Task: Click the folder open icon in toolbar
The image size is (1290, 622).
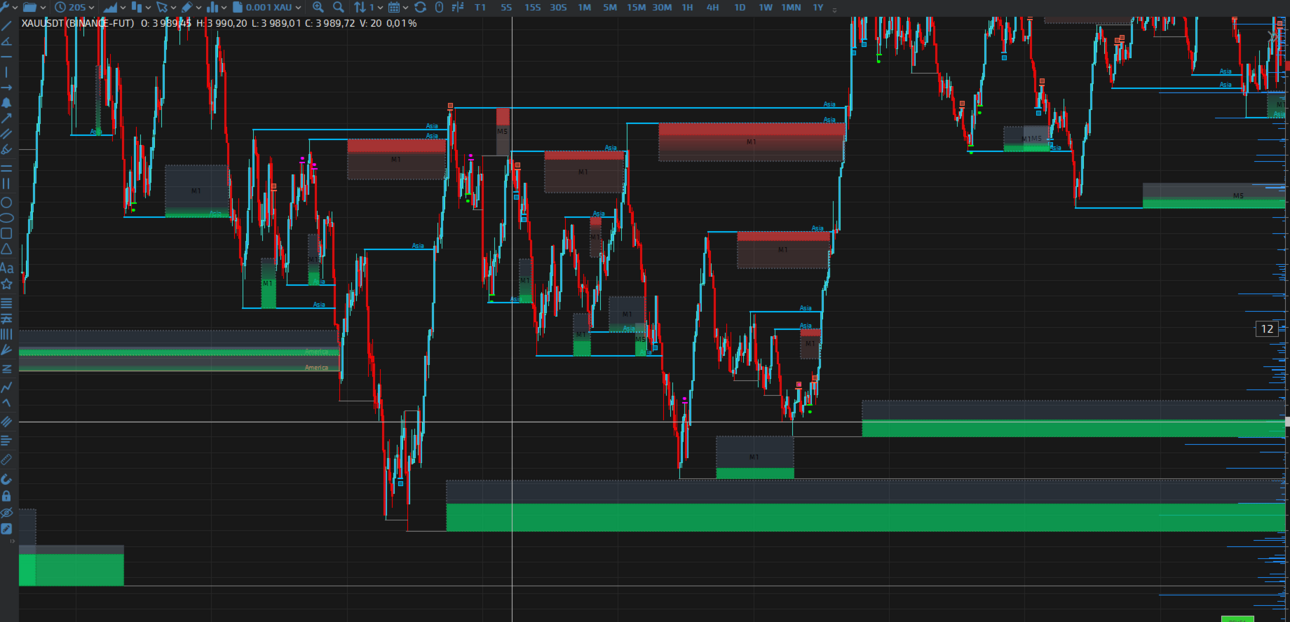Action: [x=29, y=7]
